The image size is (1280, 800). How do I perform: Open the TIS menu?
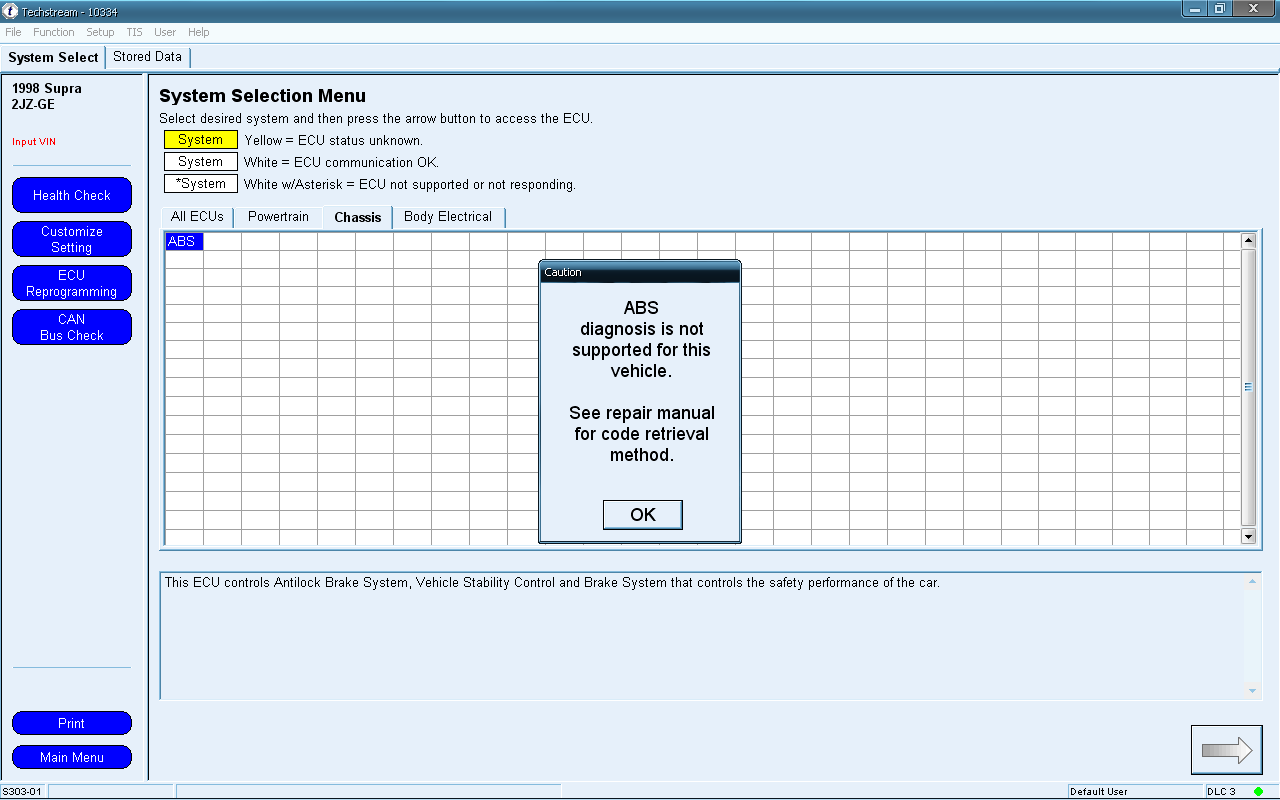click(x=134, y=32)
